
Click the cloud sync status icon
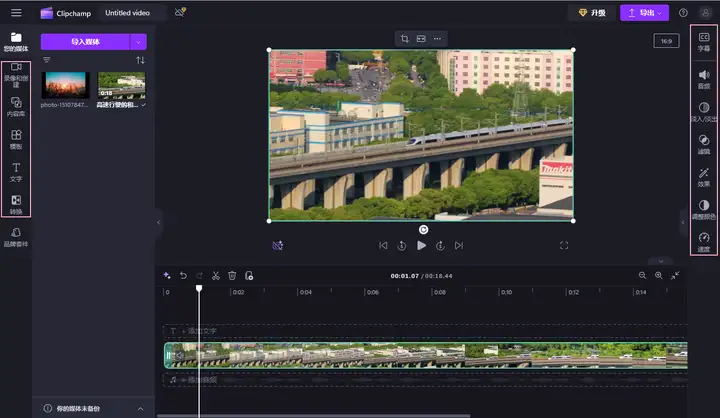(180, 12)
